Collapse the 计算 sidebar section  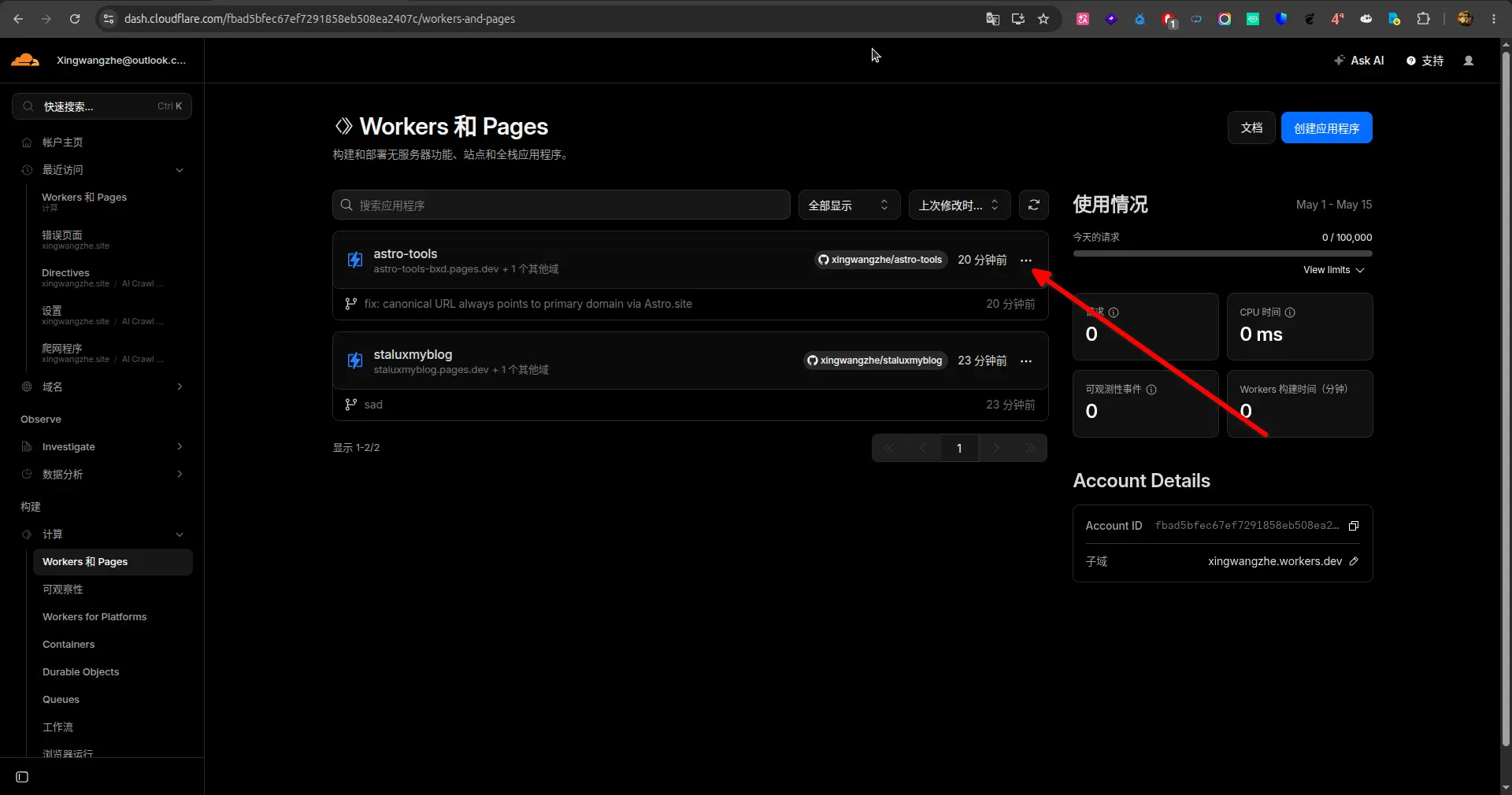[180, 534]
